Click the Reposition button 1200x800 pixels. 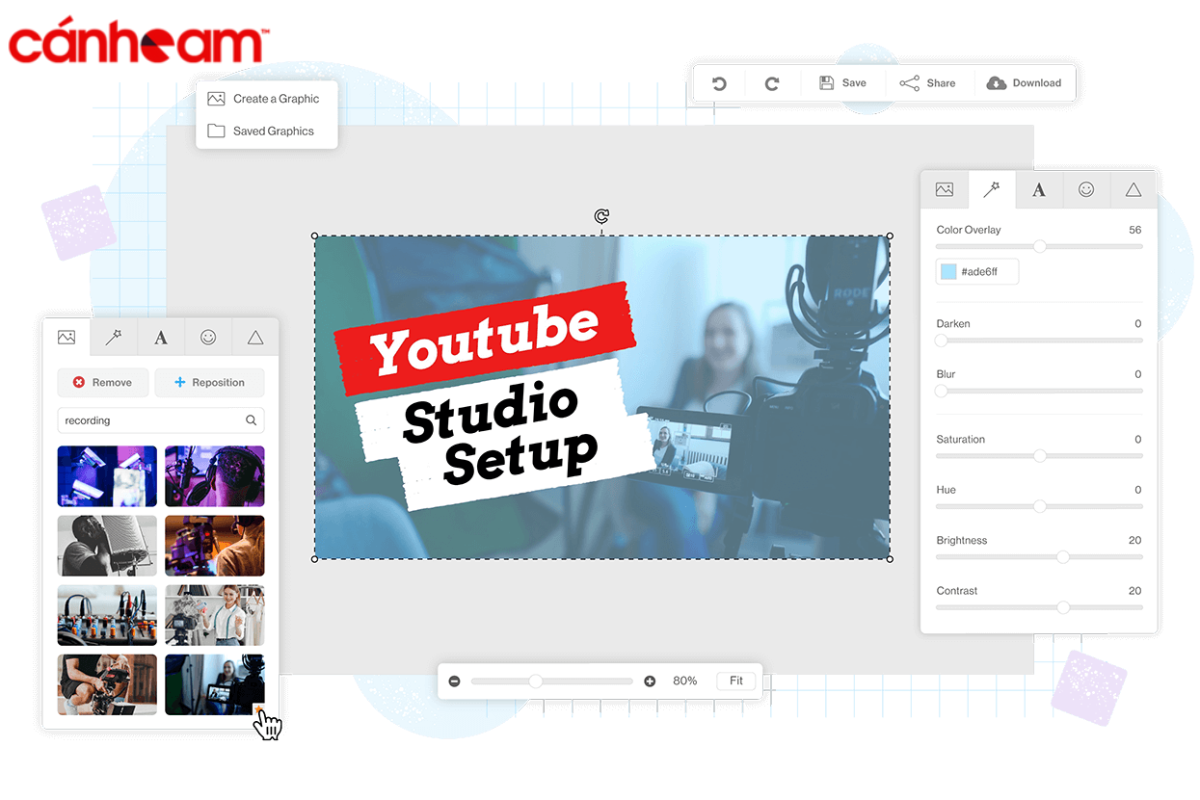click(209, 382)
